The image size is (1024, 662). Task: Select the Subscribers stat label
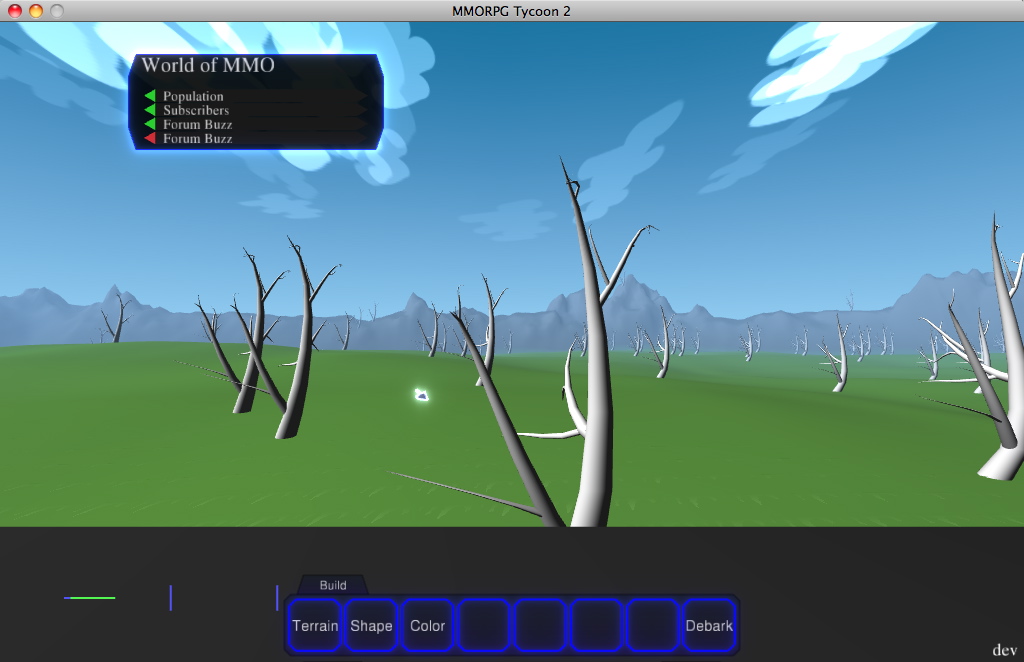click(x=196, y=110)
